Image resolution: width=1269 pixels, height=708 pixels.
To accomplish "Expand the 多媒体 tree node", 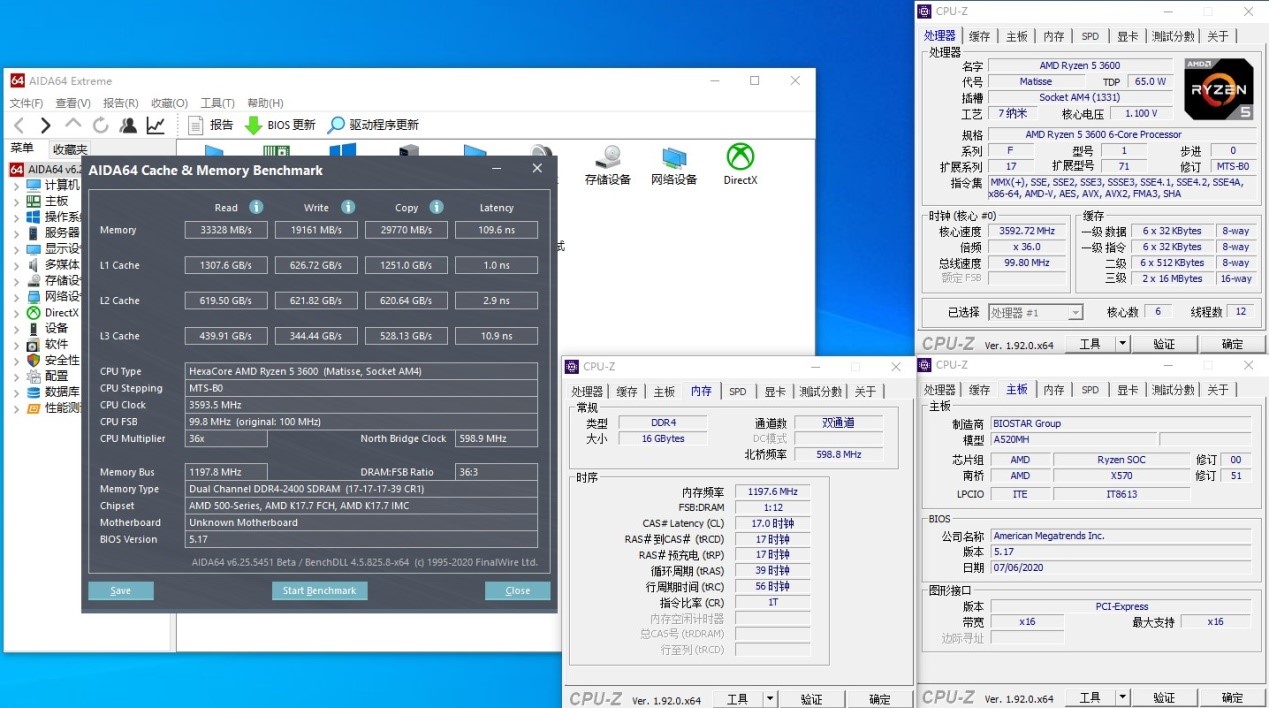I will point(16,265).
